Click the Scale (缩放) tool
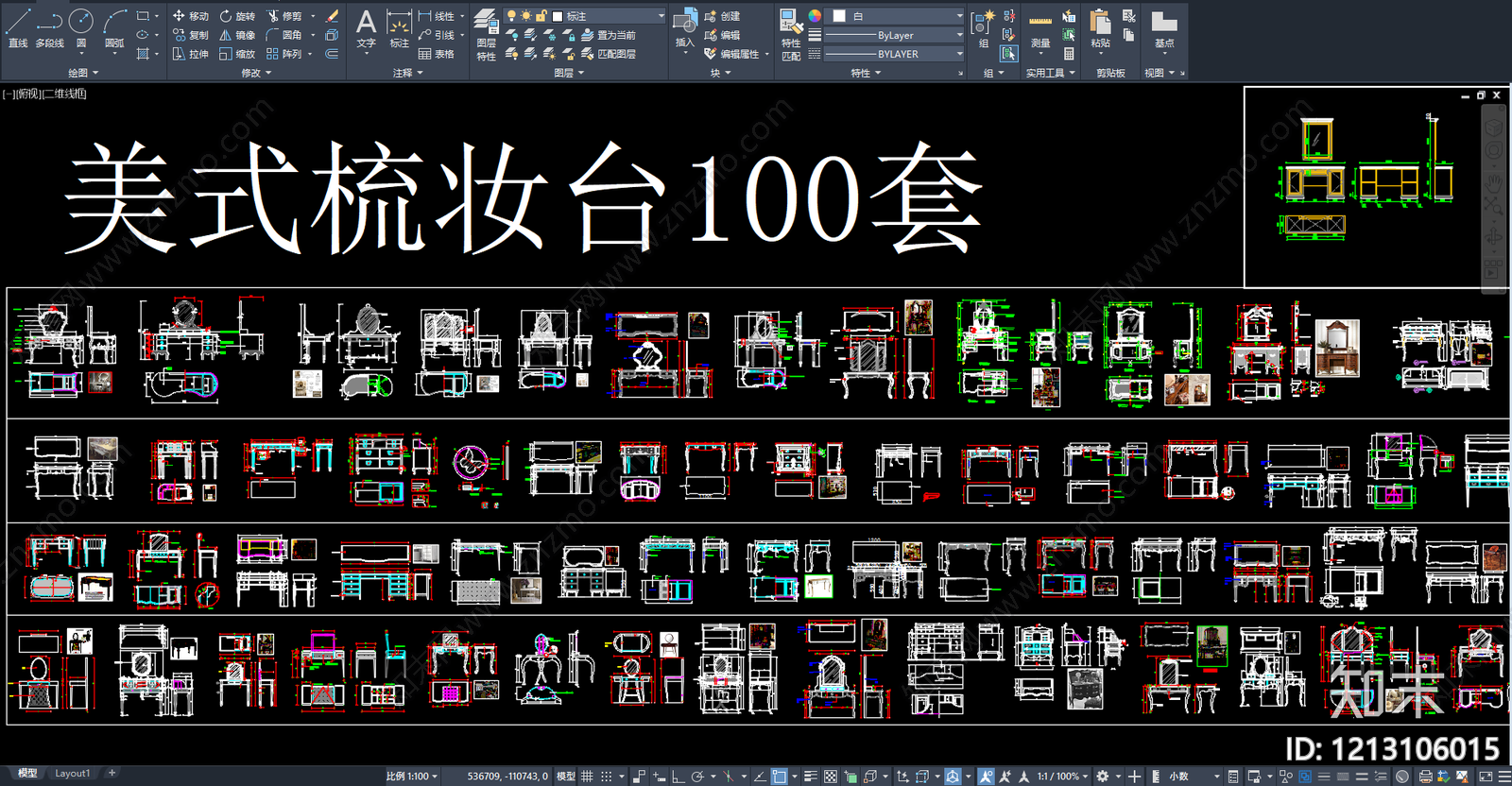This screenshot has width=1512, height=786. 237,54
